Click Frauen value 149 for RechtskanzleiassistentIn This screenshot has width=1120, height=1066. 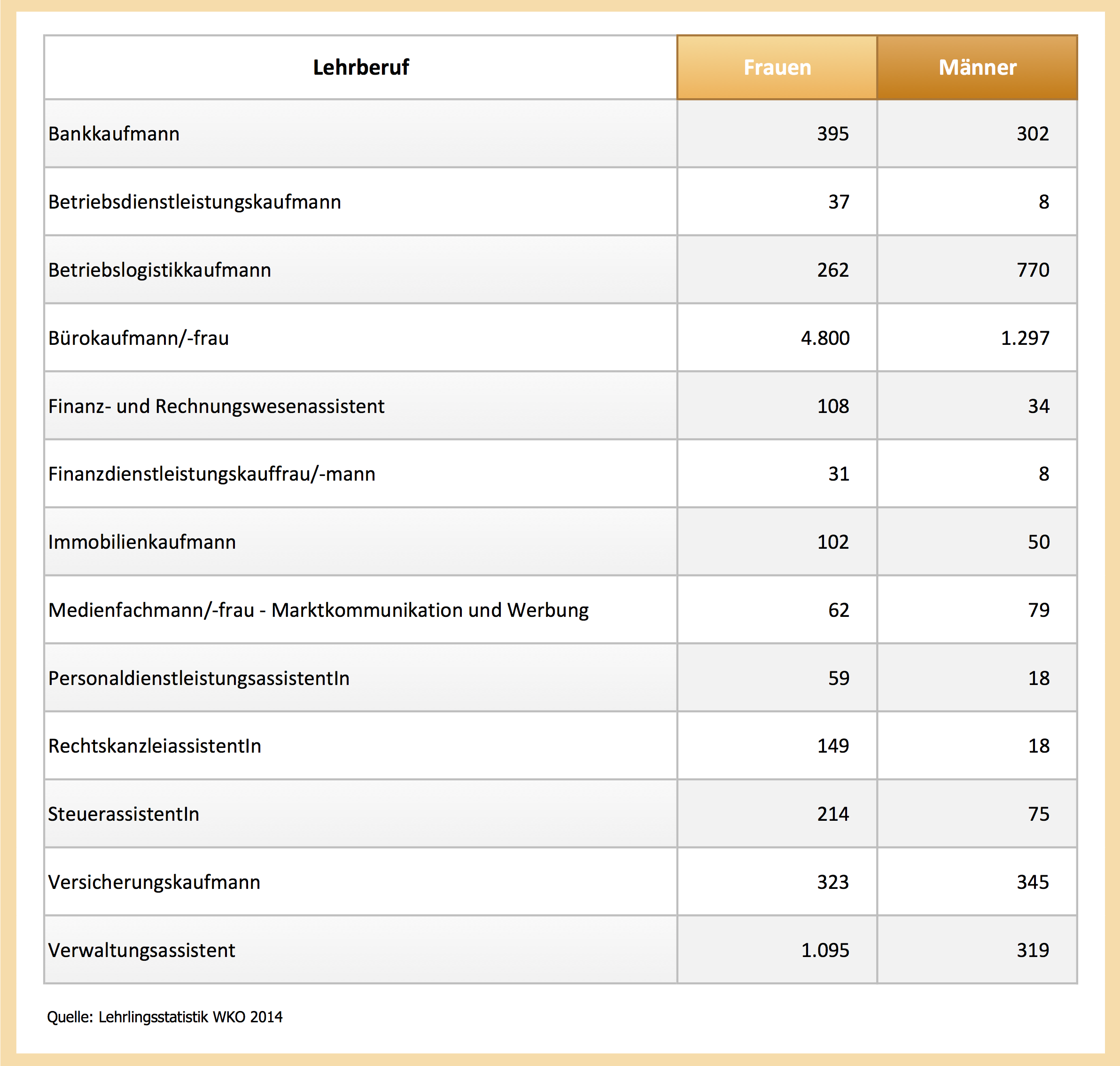(832, 746)
